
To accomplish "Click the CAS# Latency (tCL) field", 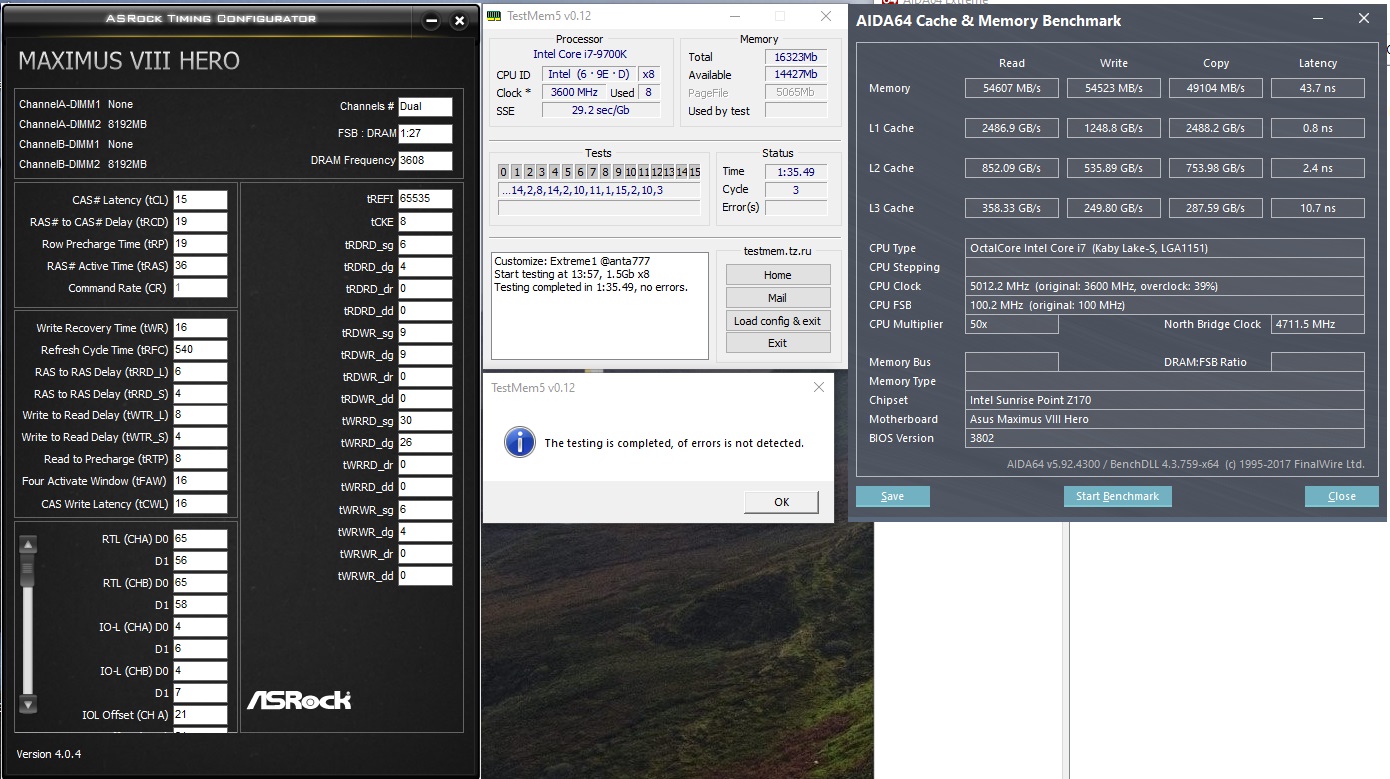I will (200, 200).
